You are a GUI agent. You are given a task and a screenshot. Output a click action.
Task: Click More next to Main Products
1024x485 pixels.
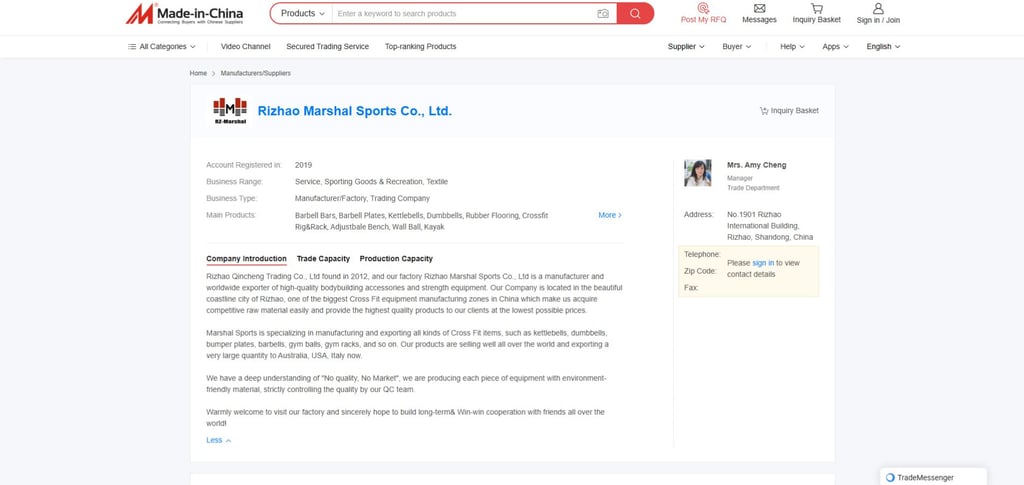coord(610,215)
